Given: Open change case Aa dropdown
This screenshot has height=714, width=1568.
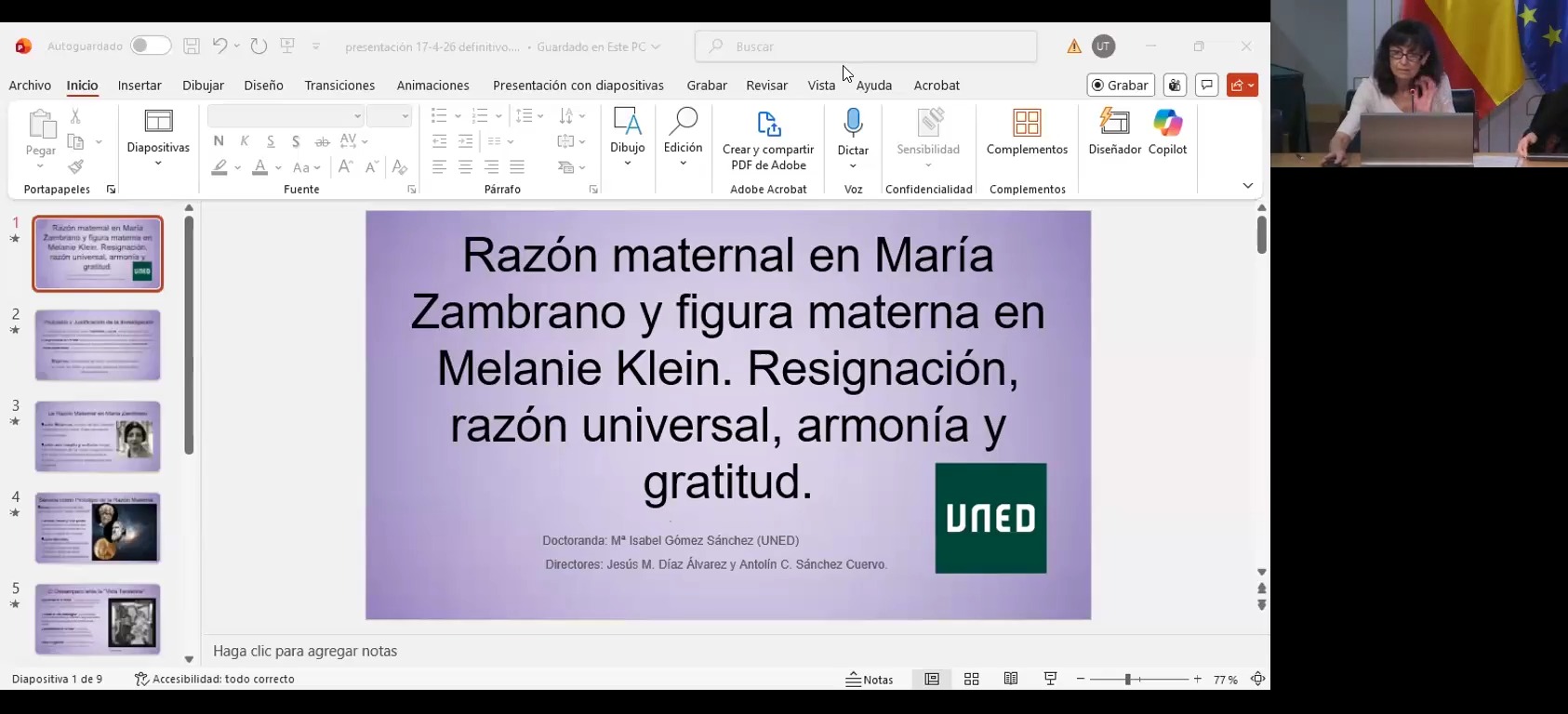Looking at the screenshot, I should click(x=306, y=167).
